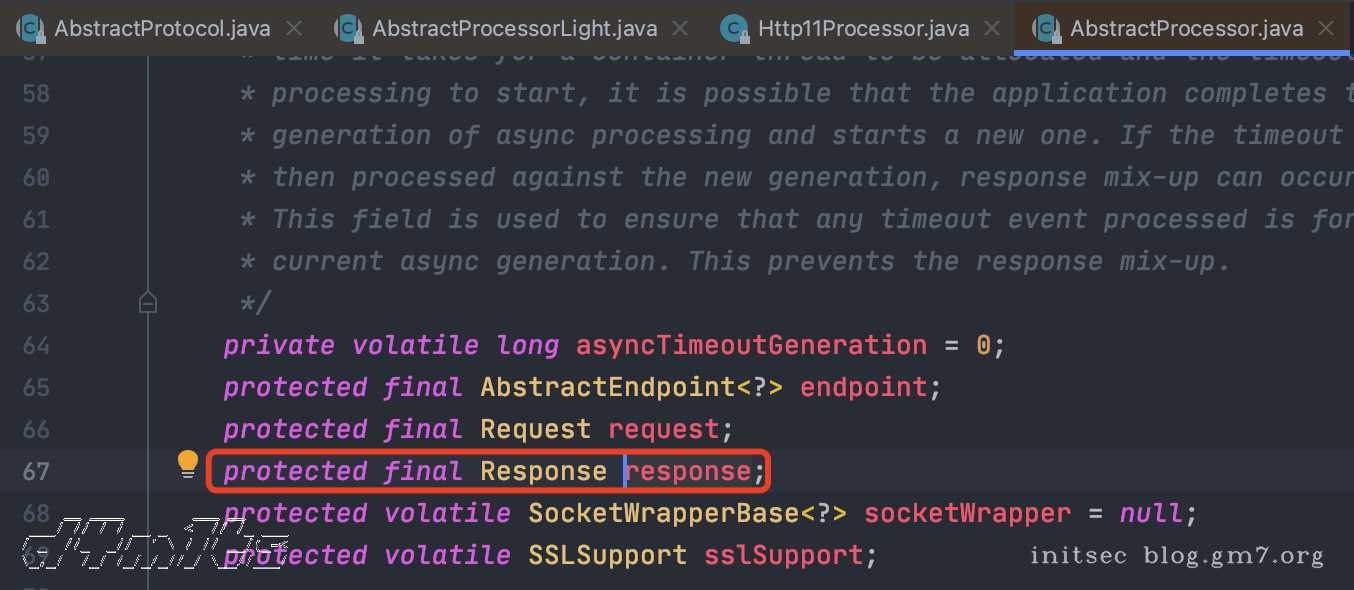
Task: Click the Java class icon on AbstractProtocol.java tab
Action: pos(30,28)
